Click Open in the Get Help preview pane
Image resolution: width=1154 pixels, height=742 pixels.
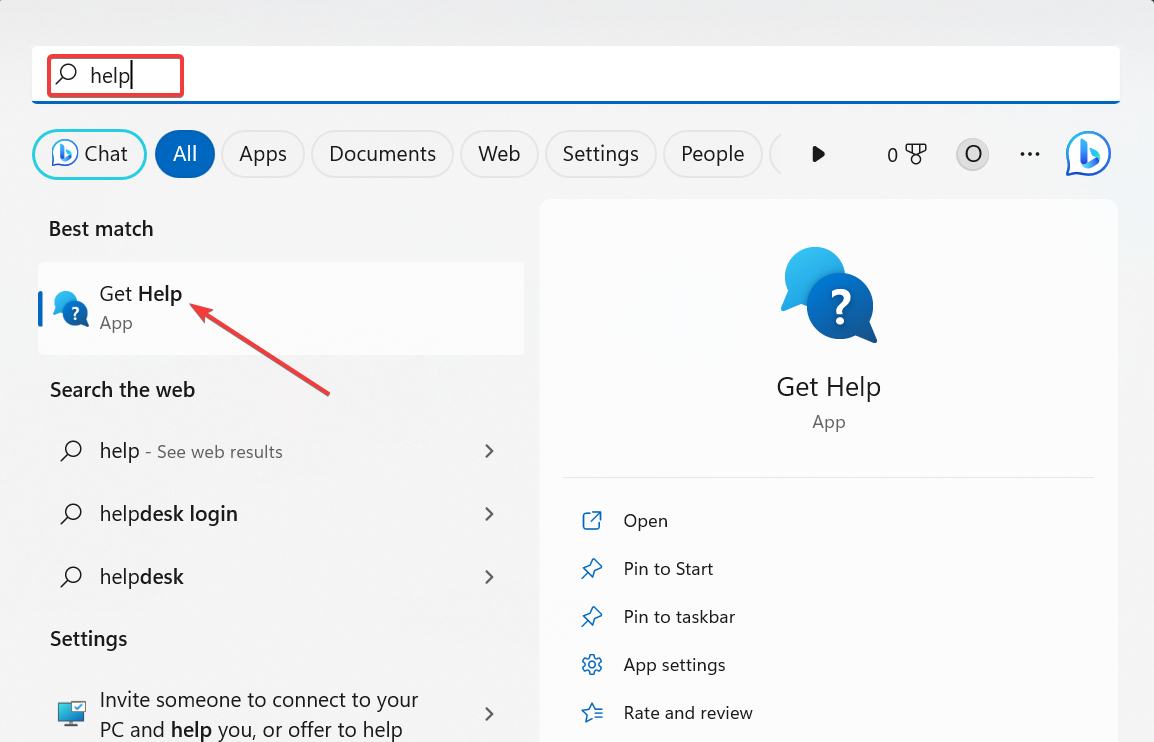[x=645, y=520]
